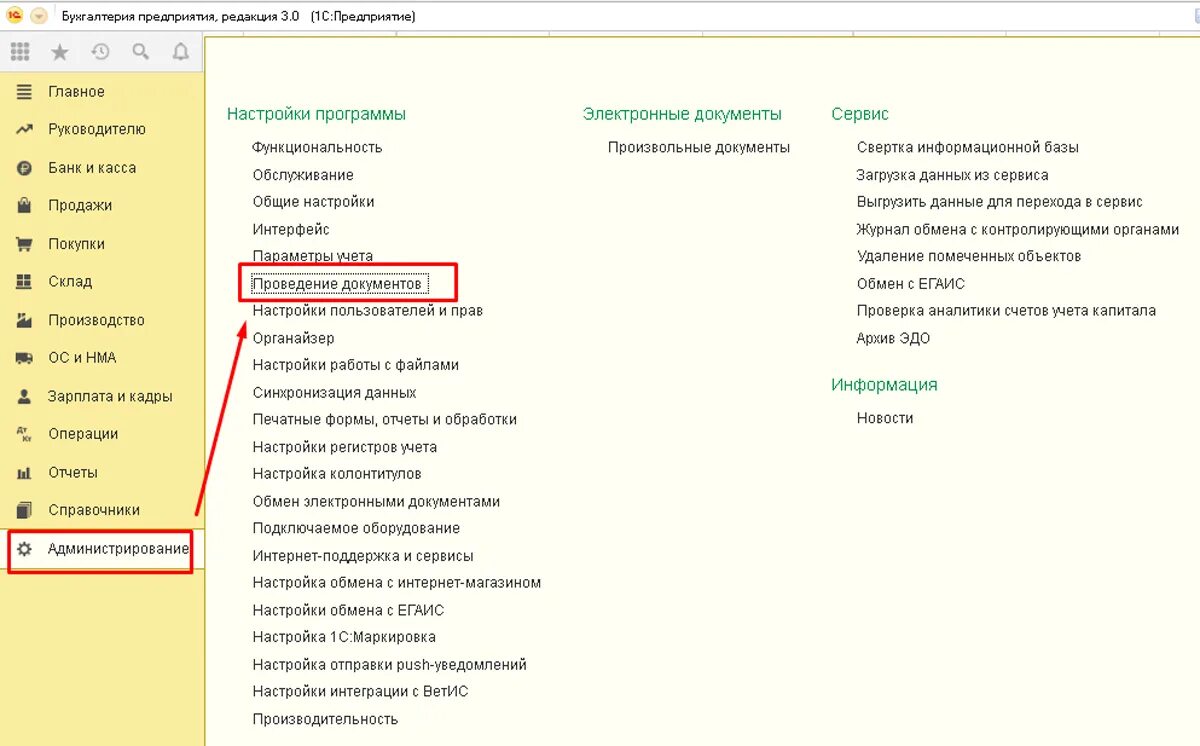The height and width of the screenshot is (746, 1200).
Task: Open Настройки работы с файлами
Action: (356, 365)
